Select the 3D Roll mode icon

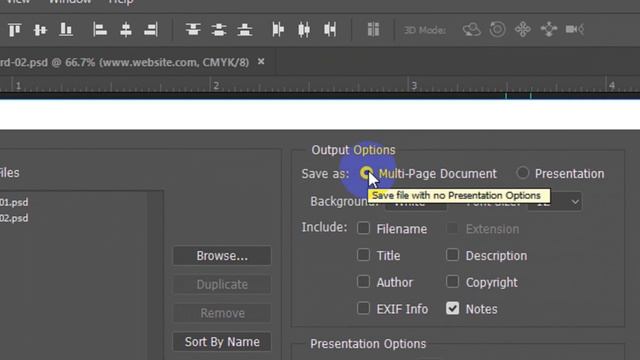[x=497, y=29]
